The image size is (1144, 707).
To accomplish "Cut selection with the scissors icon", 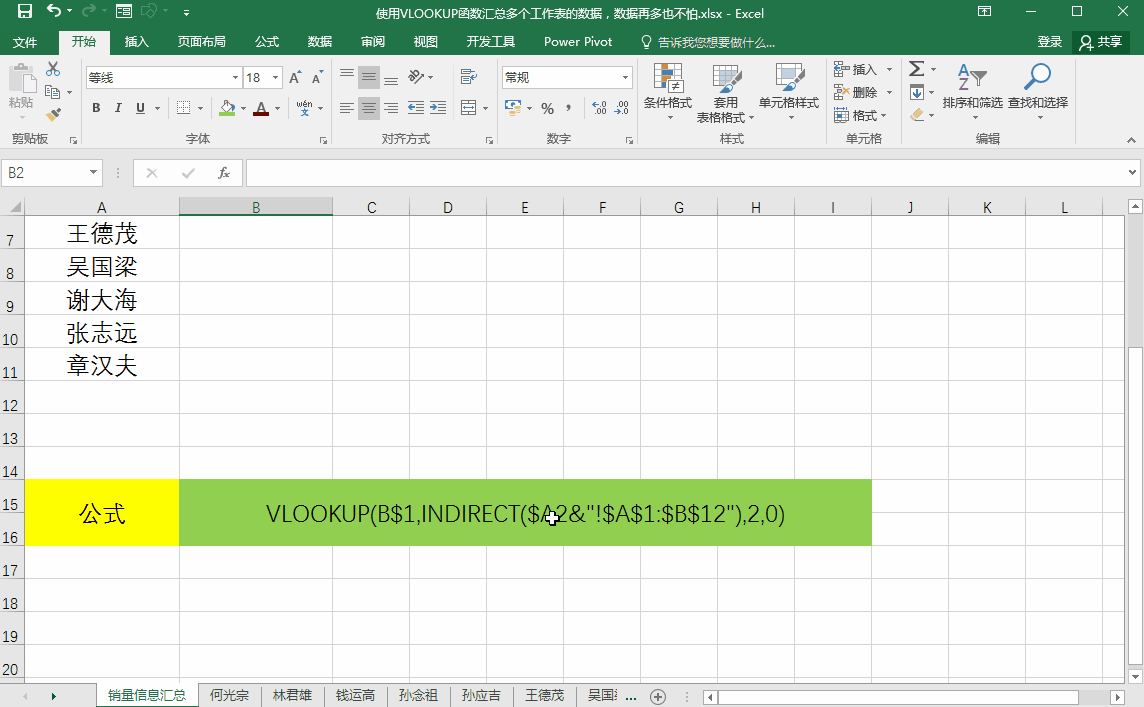I will click(53, 69).
